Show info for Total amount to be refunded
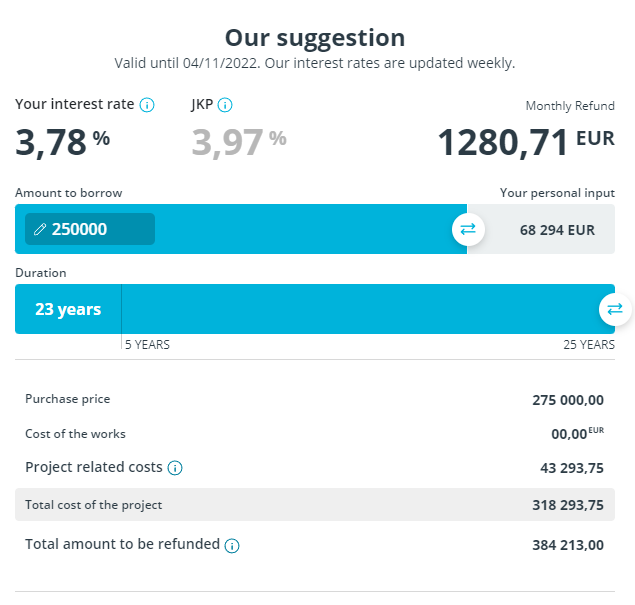Screen dimensions: 635x605 [x=232, y=545]
